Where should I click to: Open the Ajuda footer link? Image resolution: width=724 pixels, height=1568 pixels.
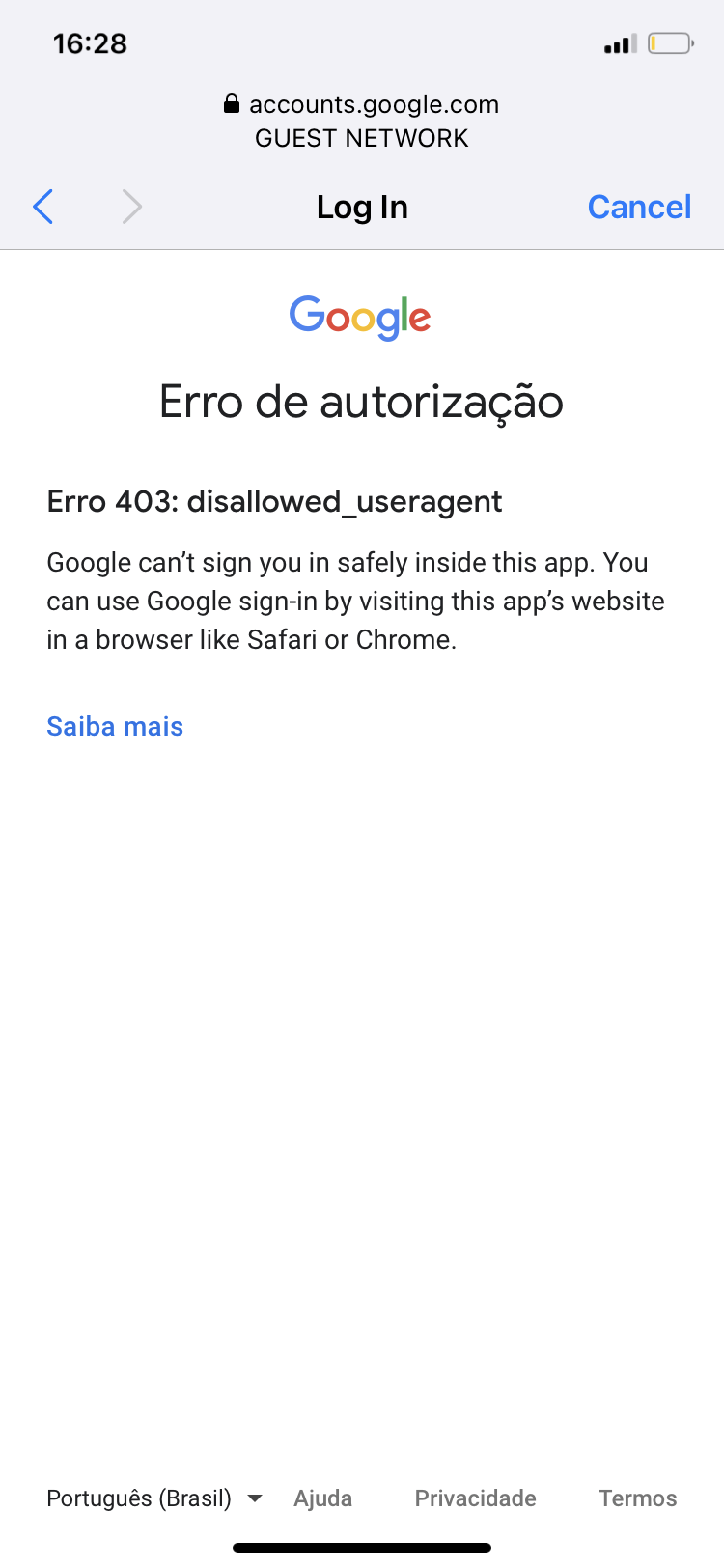pyautogui.click(x=323, y=1498)
